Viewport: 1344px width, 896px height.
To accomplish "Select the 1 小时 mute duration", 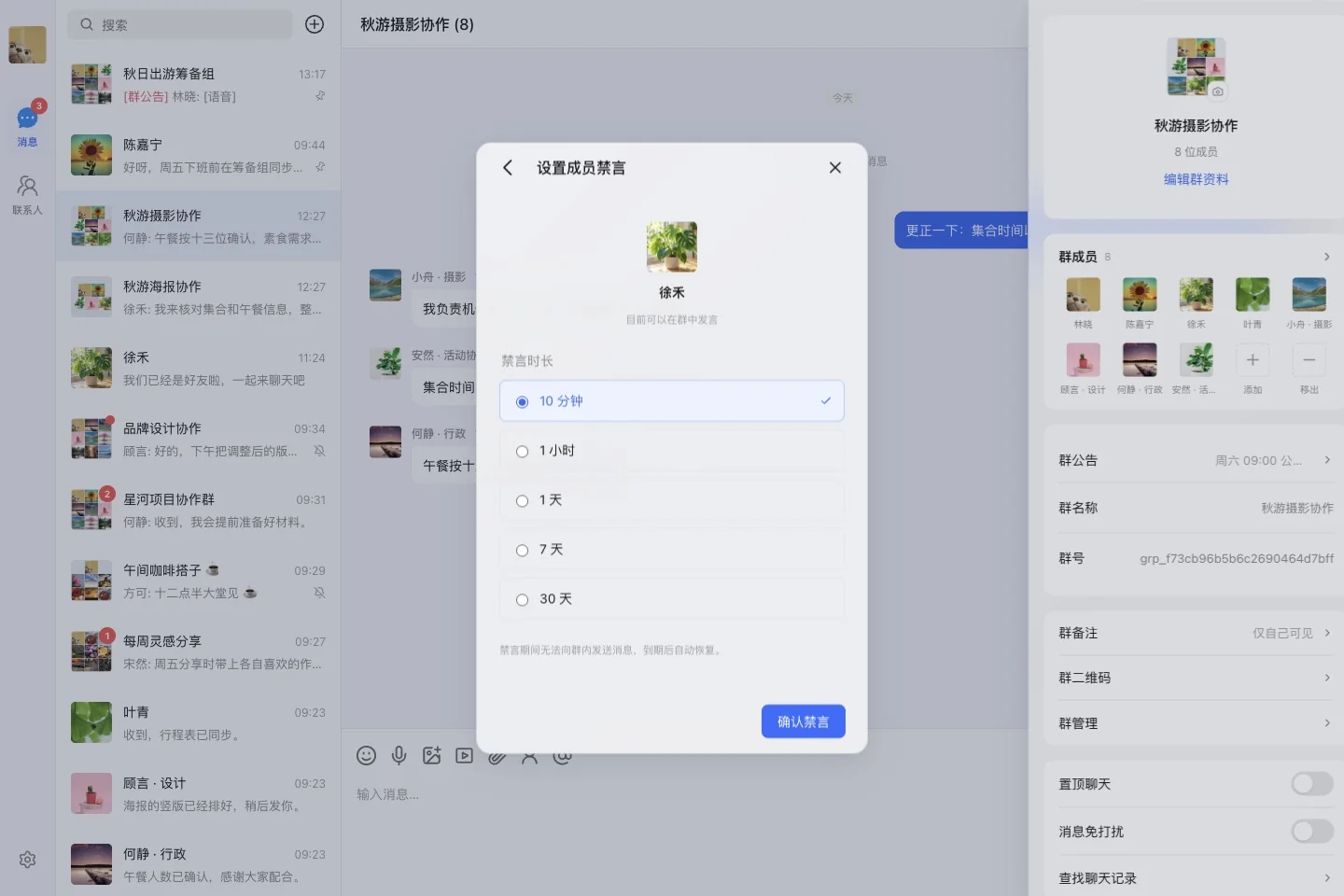I will tap(672, 451).
